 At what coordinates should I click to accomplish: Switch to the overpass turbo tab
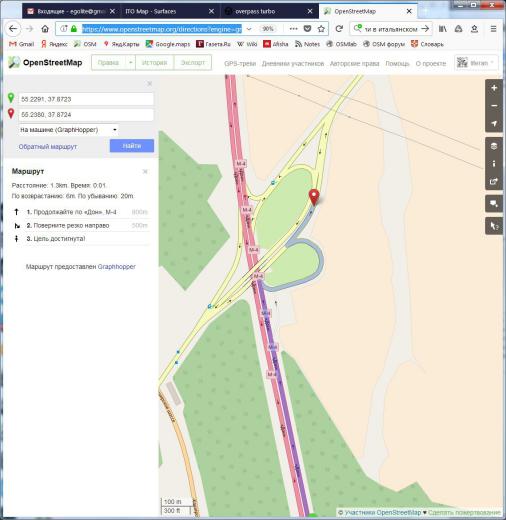(268, 11)
